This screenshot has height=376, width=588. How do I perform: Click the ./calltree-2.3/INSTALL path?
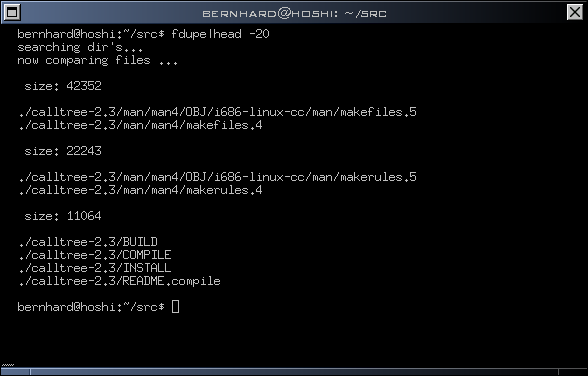[95, 268]
